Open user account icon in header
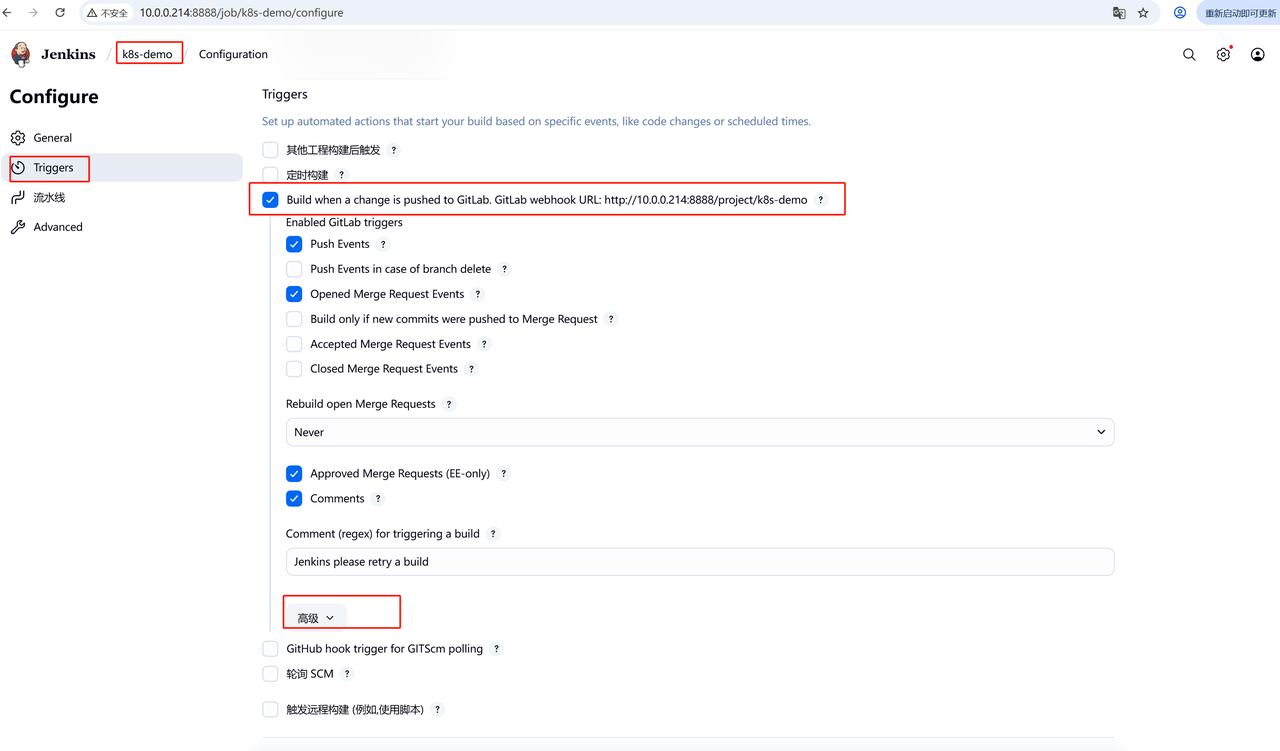Screen dimensions: 1280x751 coord(1257,55)
